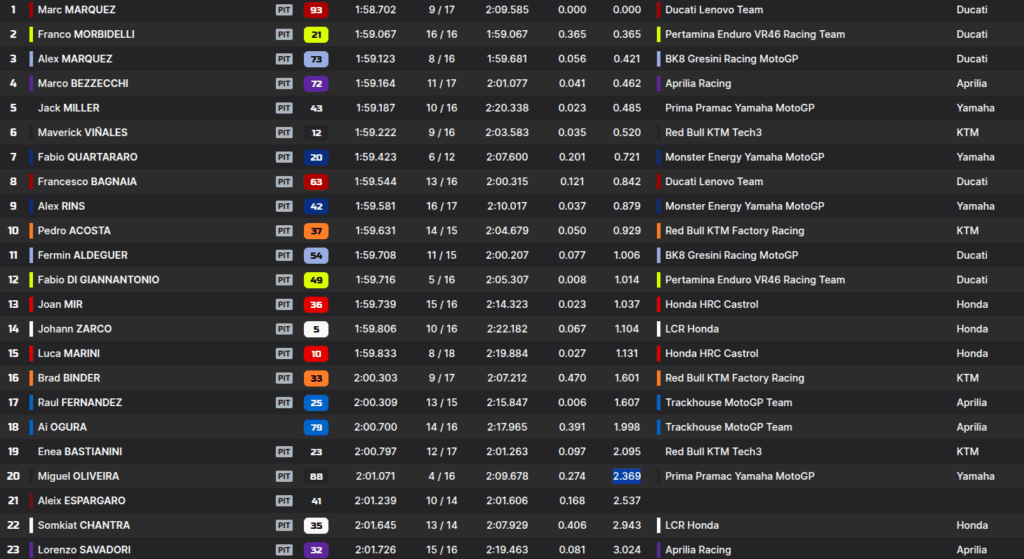Click team Aprilia Racing in Bezzecchi's row
The height and width of the screenshot is (559, 1024).
pyautogui.click(x=697, y=84)
